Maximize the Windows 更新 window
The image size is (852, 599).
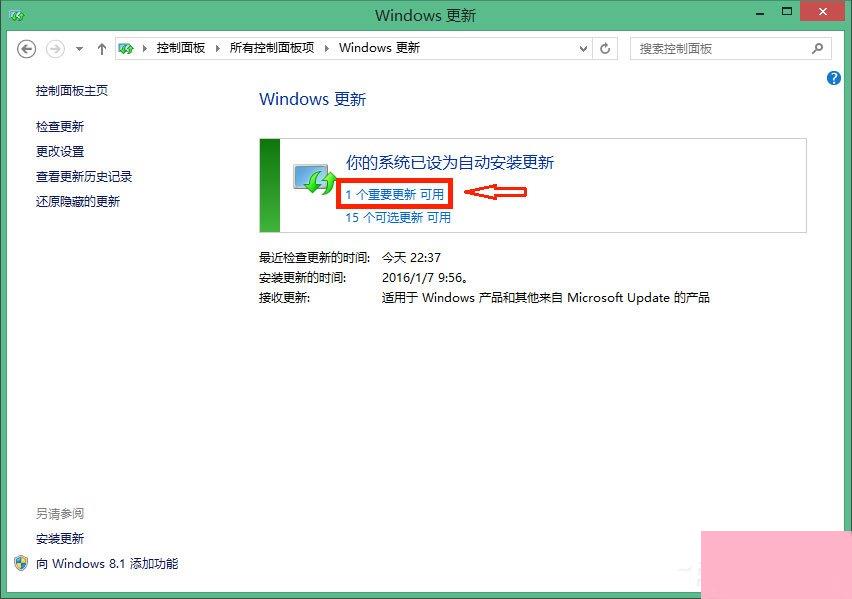[x=787, y=11]
